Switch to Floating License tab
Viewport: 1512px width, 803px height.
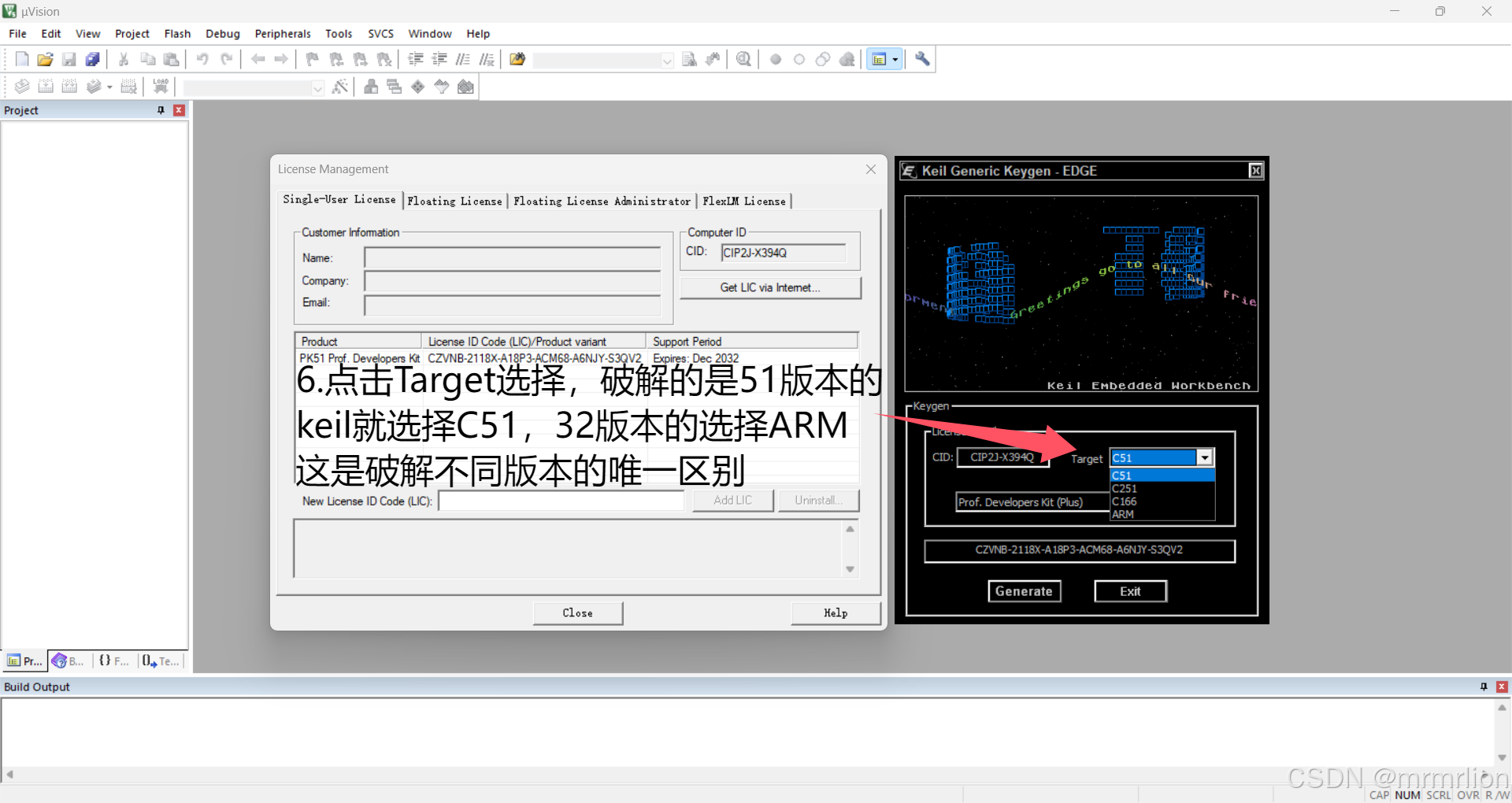point(454,202)
